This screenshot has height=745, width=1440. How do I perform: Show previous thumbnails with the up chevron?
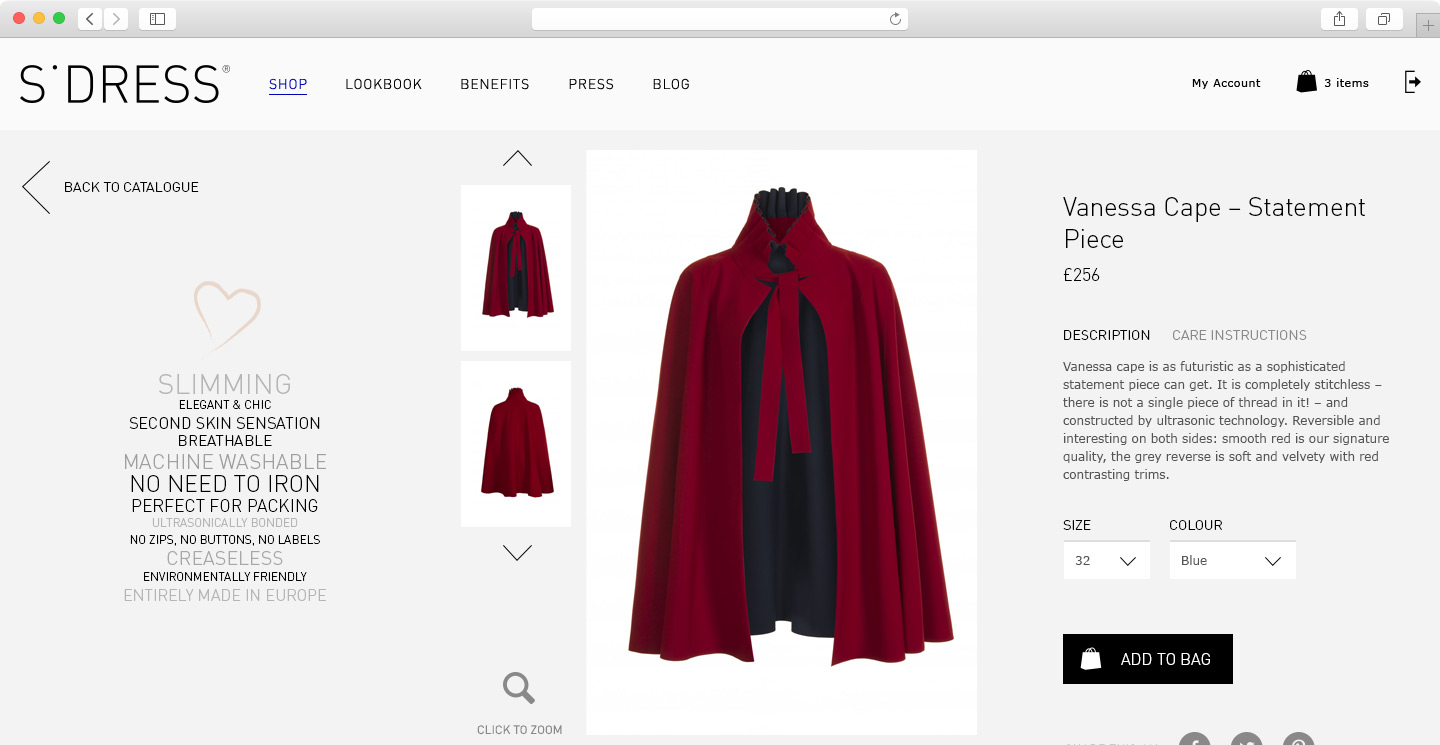(x=517, y=158)
